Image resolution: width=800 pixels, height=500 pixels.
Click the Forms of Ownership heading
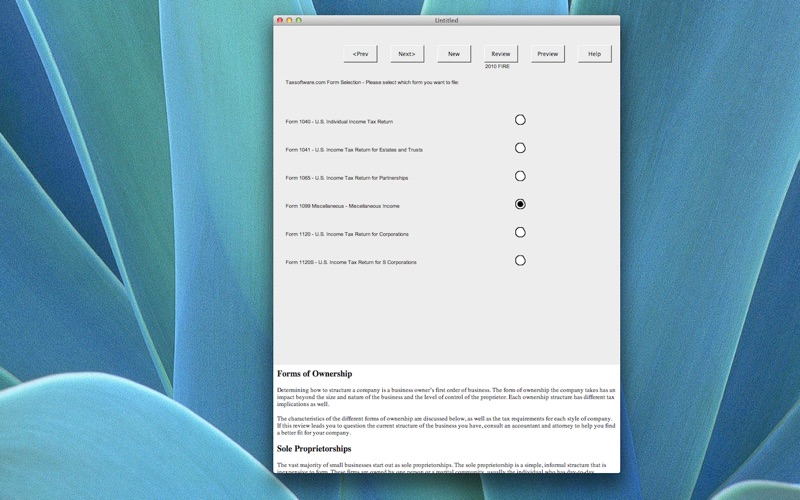click(x=314, y=374)
